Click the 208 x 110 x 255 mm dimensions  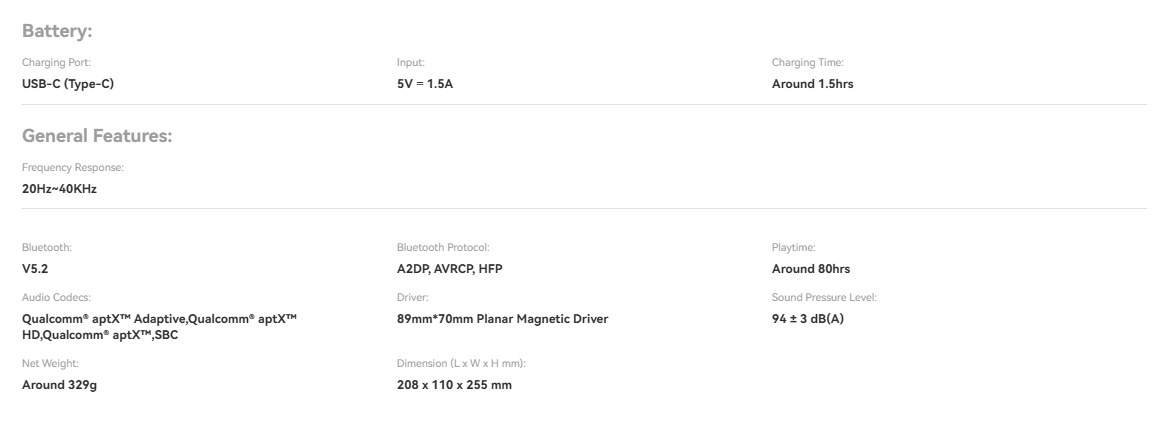coord(454,385)
